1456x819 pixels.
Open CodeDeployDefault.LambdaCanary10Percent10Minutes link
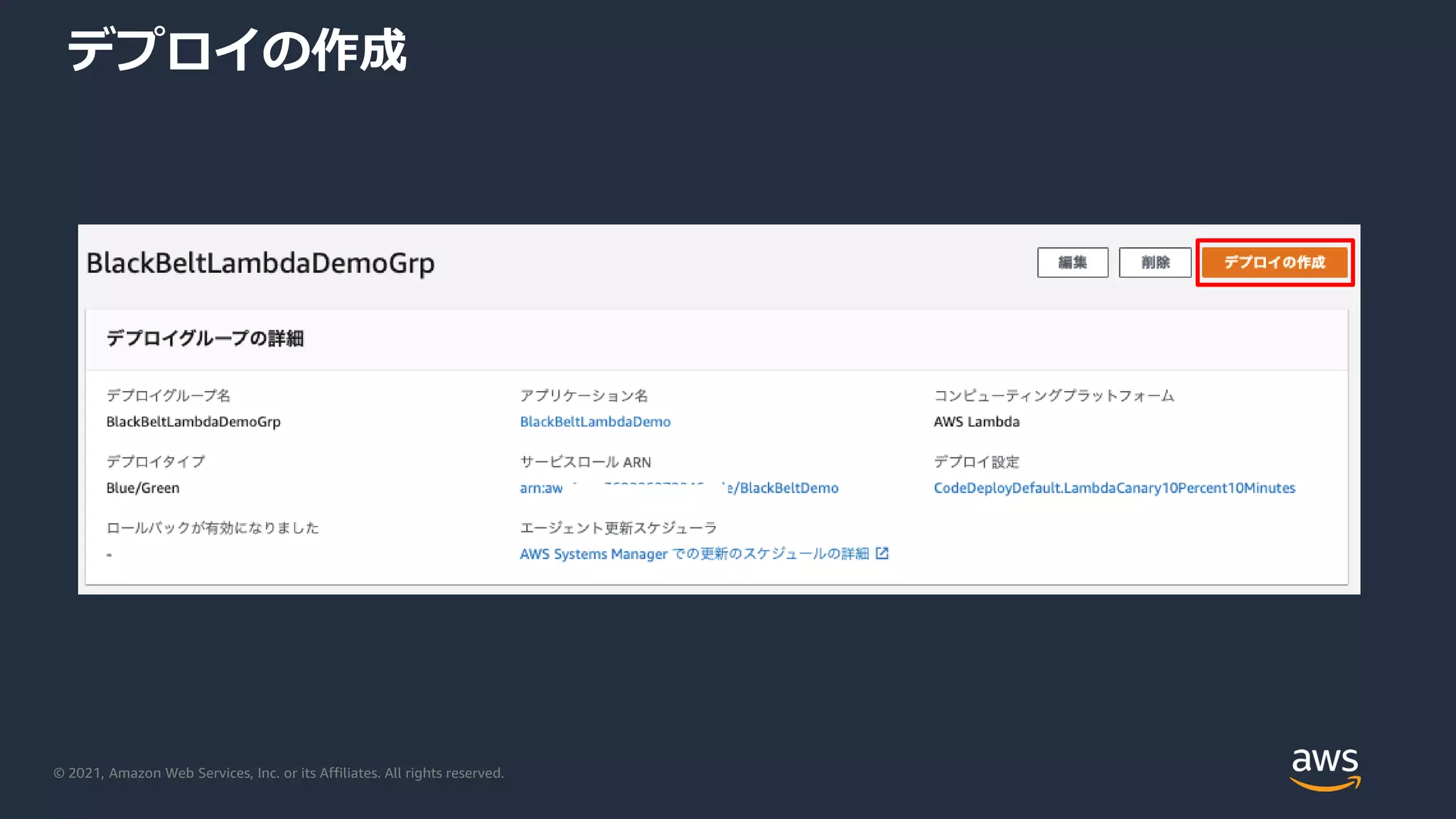[x=1114, y=488]
